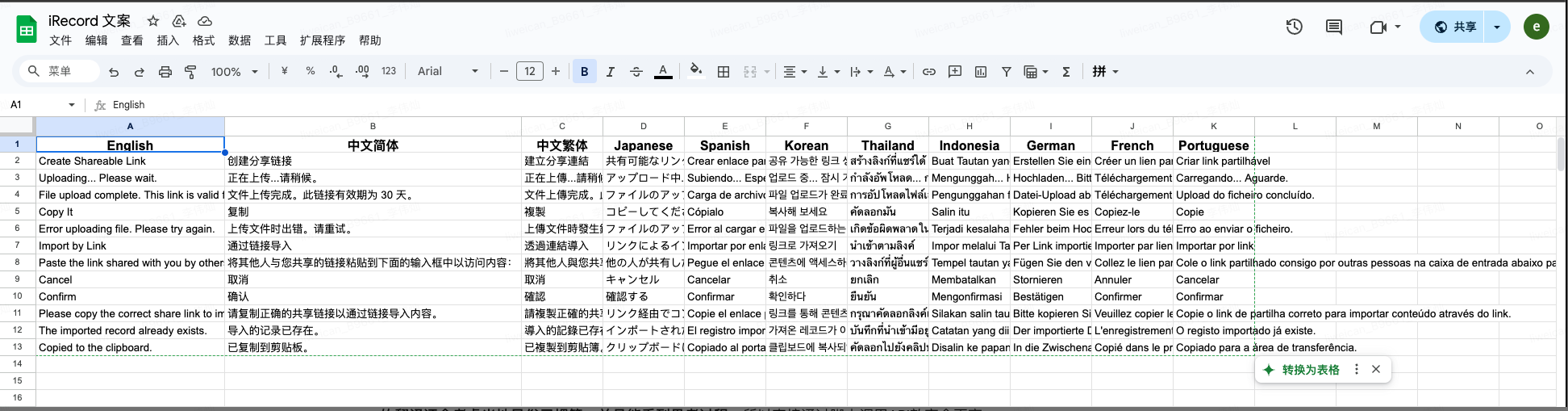Open the borders tool

(x=724, y=72)
